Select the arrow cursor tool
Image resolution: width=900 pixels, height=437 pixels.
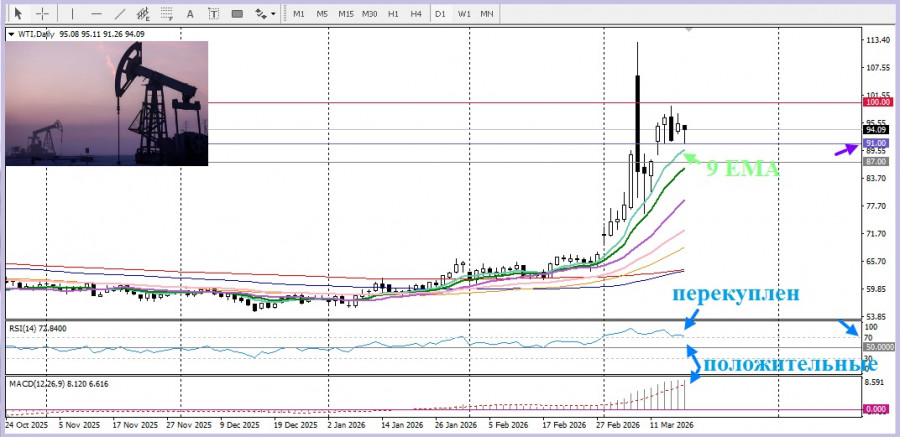click(17, 14)
